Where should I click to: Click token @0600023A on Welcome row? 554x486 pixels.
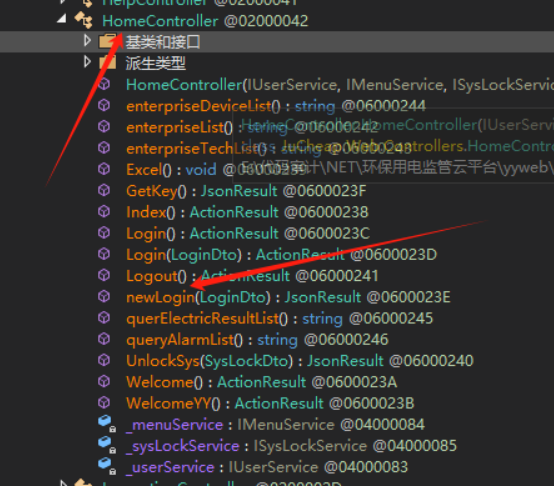point(354,382)
